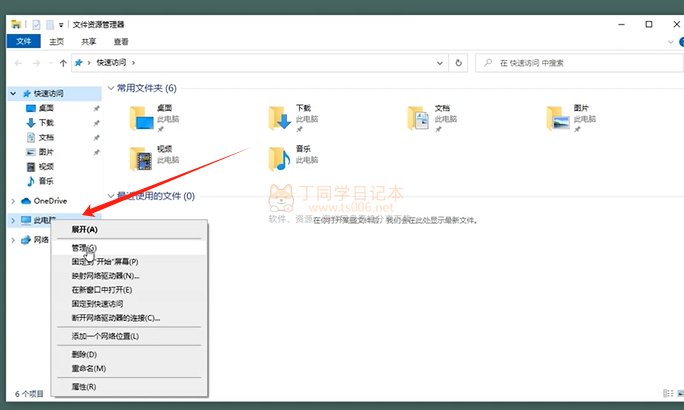This screenshot has width=684, height=410.
Task: Select 快速访问 in the navigation pane
Action: tap(48, 93)
